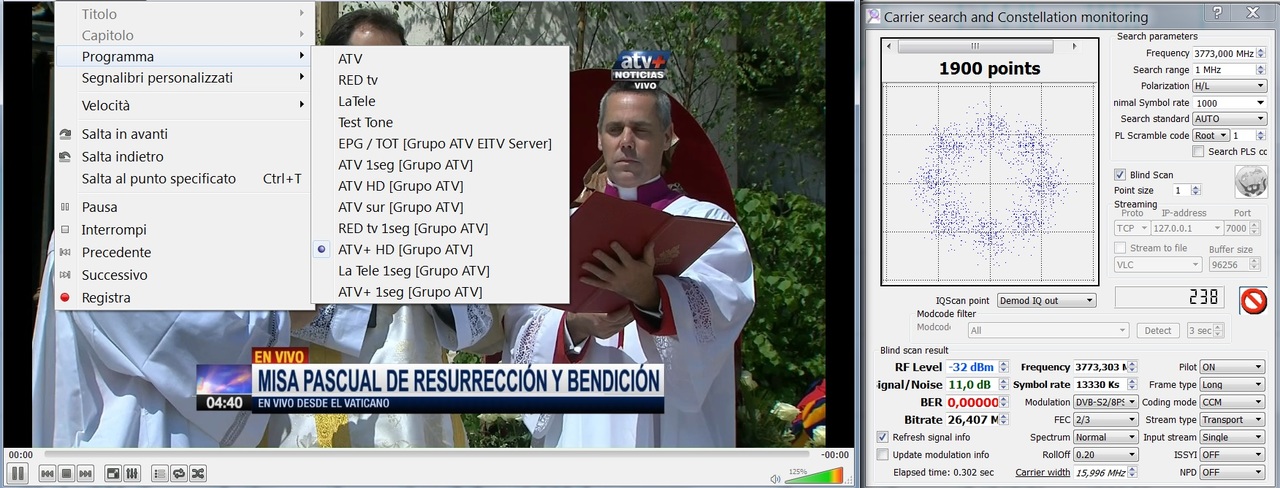Expand the Programma submenu
This screenshot has height=488, width=1280.
point(185,56)
